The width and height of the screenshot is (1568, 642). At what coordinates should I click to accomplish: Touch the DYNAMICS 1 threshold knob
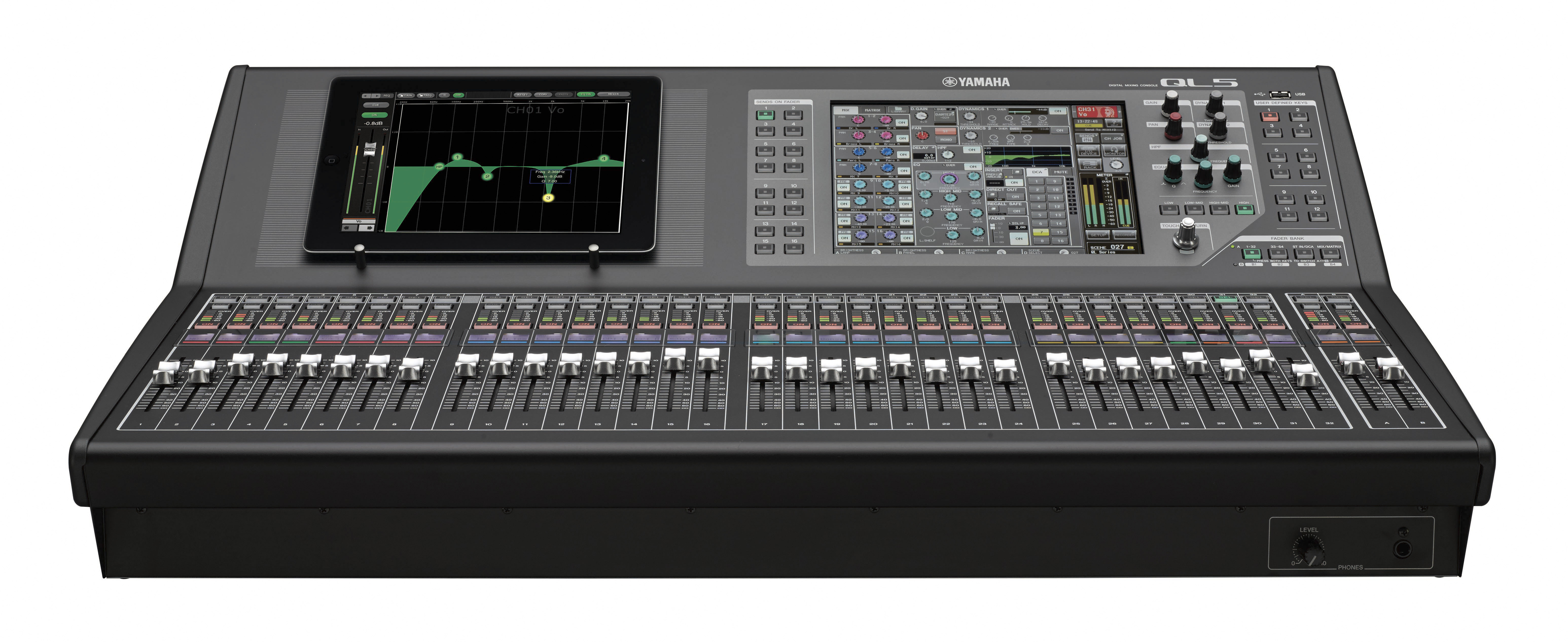[x=1215, y=103]
